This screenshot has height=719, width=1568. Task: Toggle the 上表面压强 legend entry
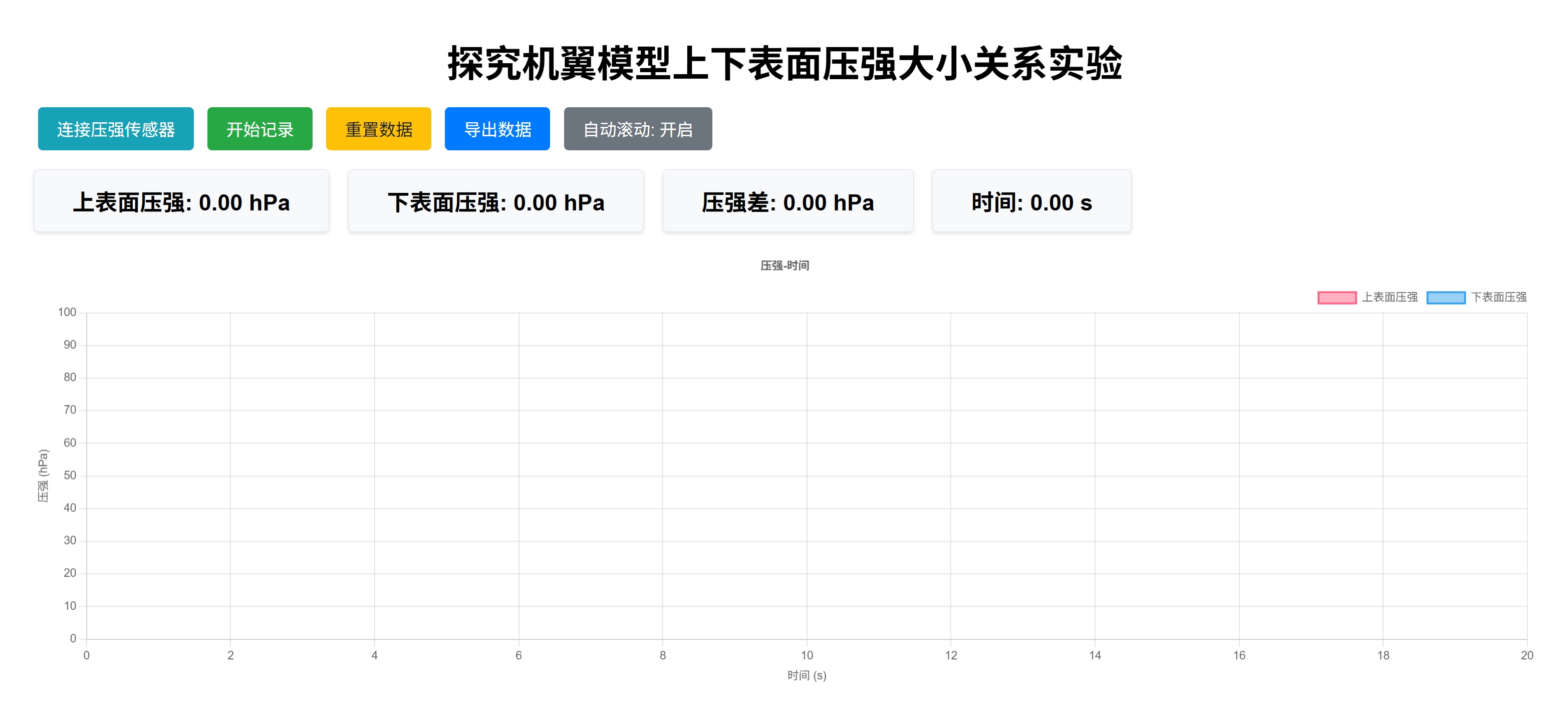click(x=1390, y=297)
